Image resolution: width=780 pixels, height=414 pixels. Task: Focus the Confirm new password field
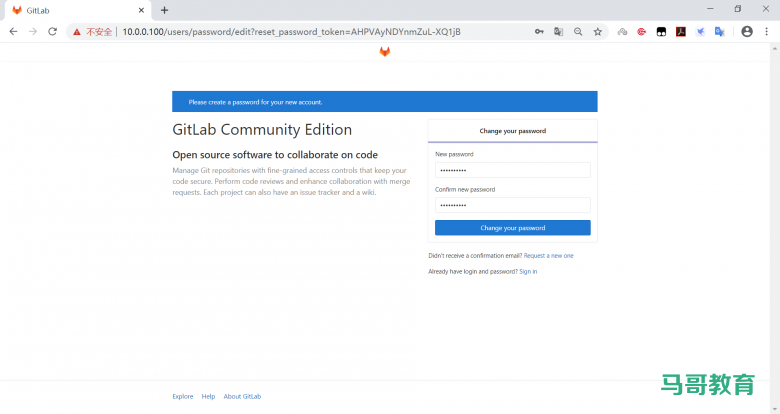click(512, 205)
